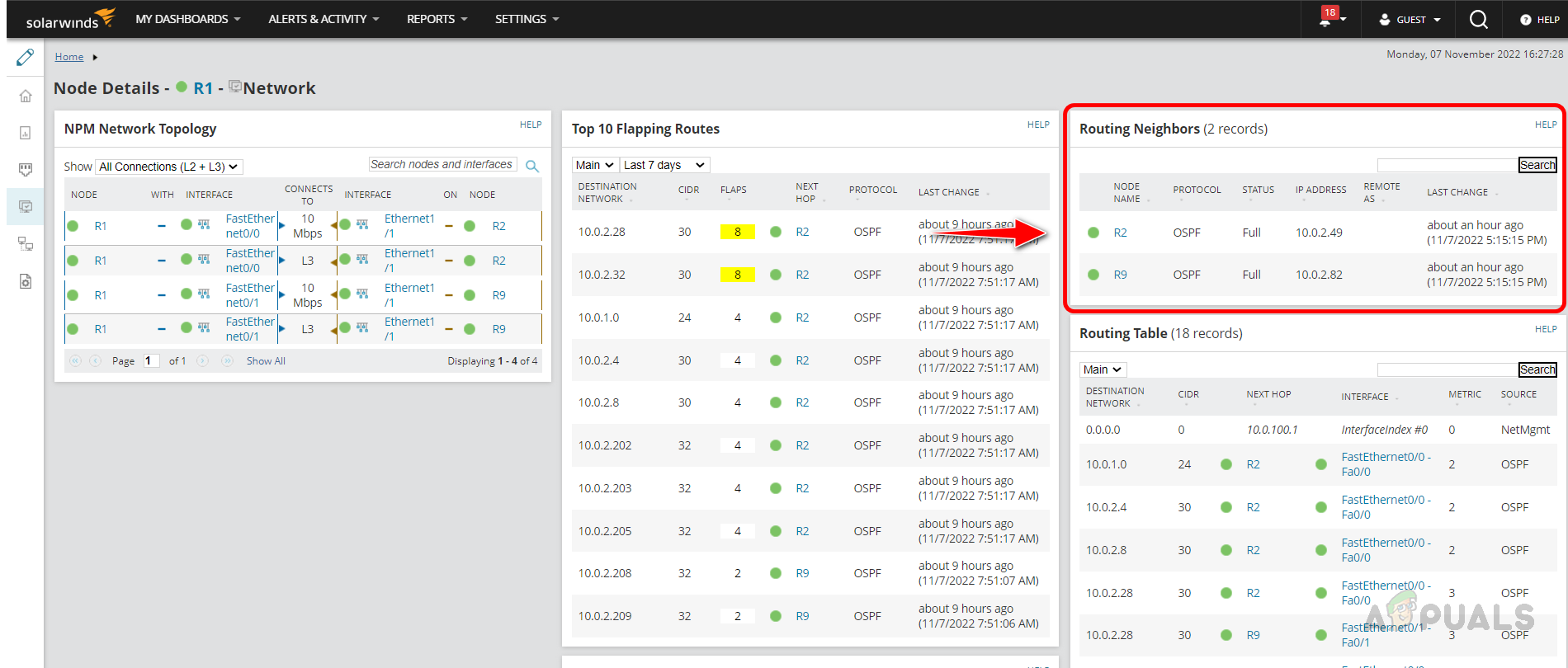Open the All Connections (L2 + L3) dropdown

pos(168,167)
